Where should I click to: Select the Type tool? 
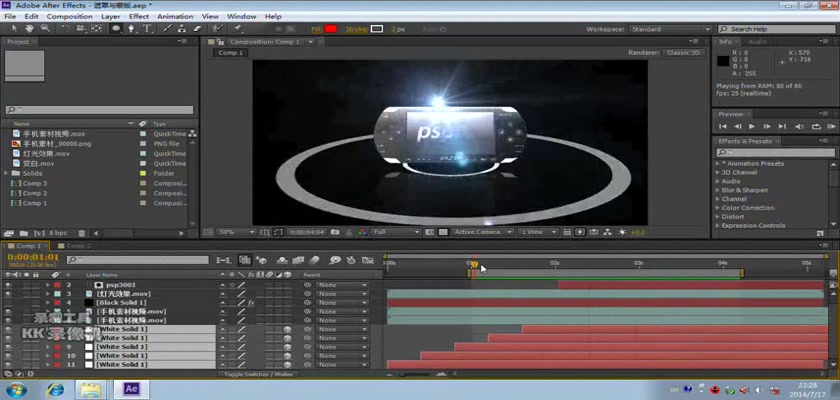coord(146,29)
